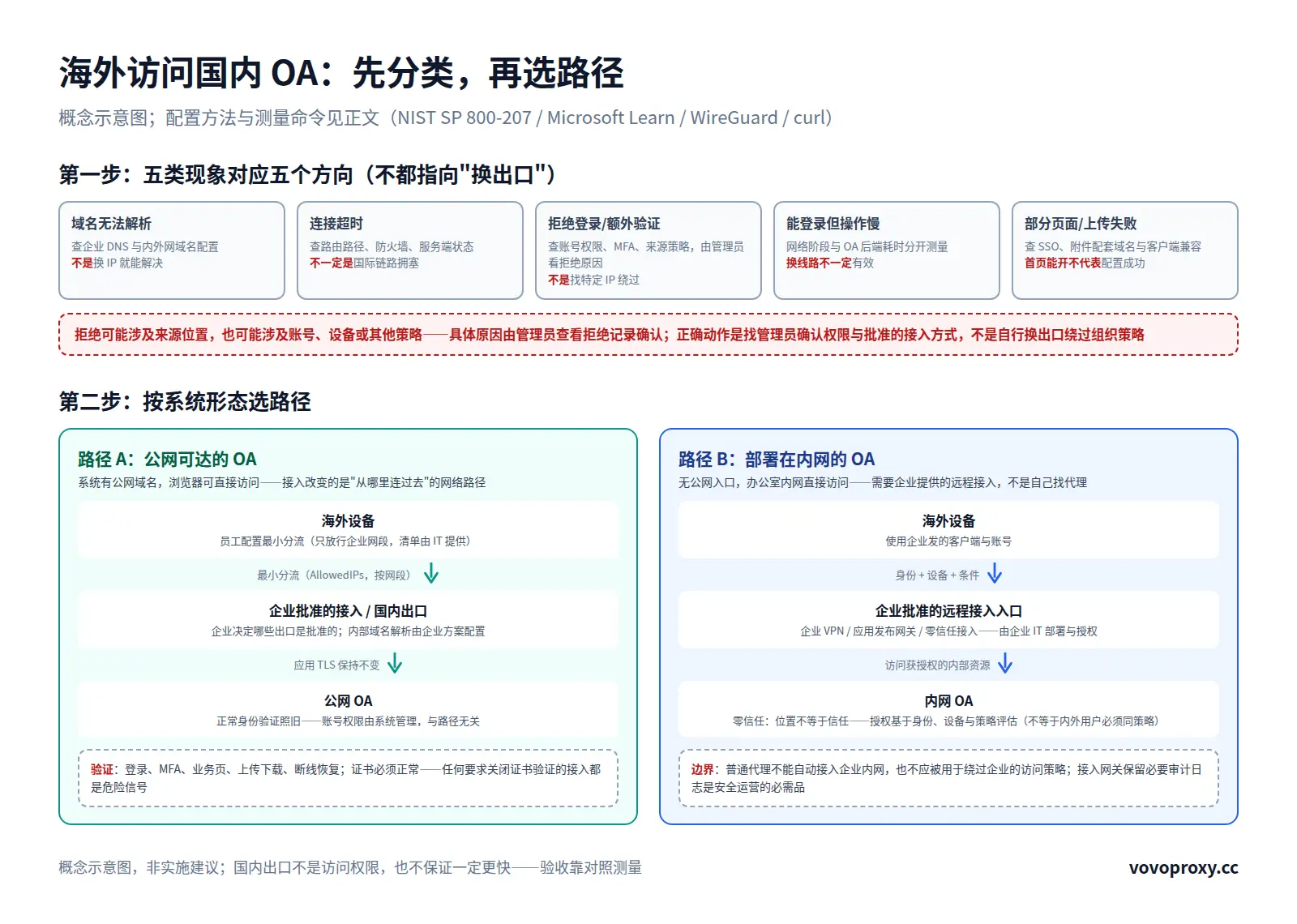Click the red warning 首页能开不代表配置成功
This screenshot has height=924, width=1297.
[x=1085, y=263]
